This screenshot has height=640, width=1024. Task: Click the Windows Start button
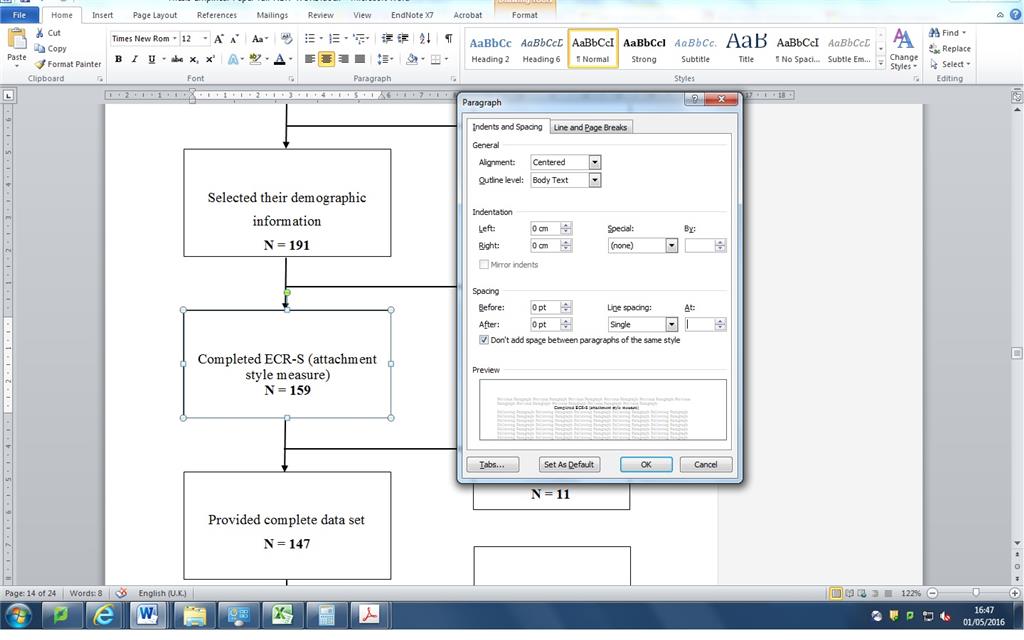[18, 615]
